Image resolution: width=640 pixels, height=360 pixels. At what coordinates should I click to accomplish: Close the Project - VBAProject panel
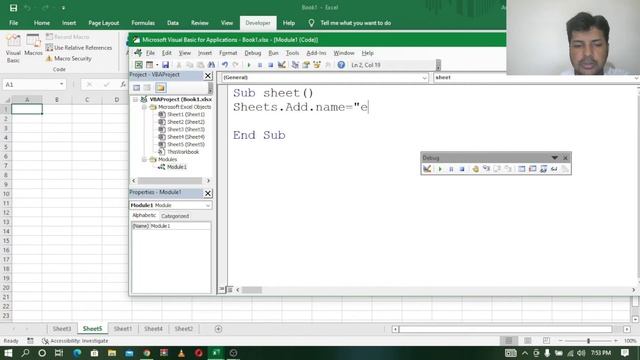208,76
